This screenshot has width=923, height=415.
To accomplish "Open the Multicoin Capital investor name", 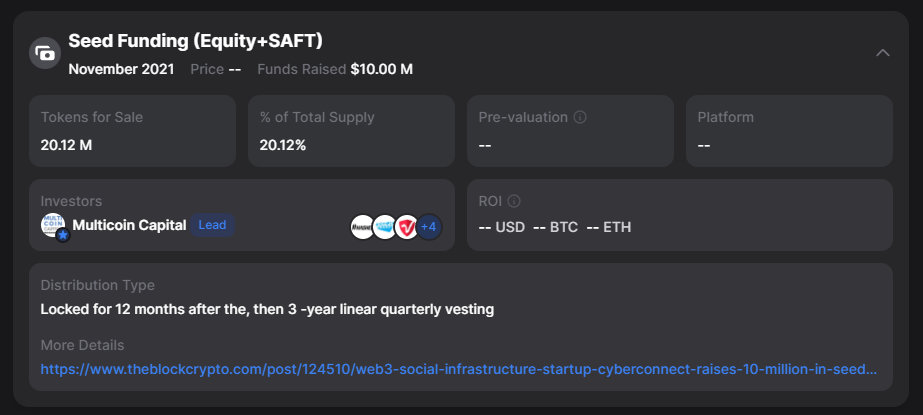I will point(129,225).
